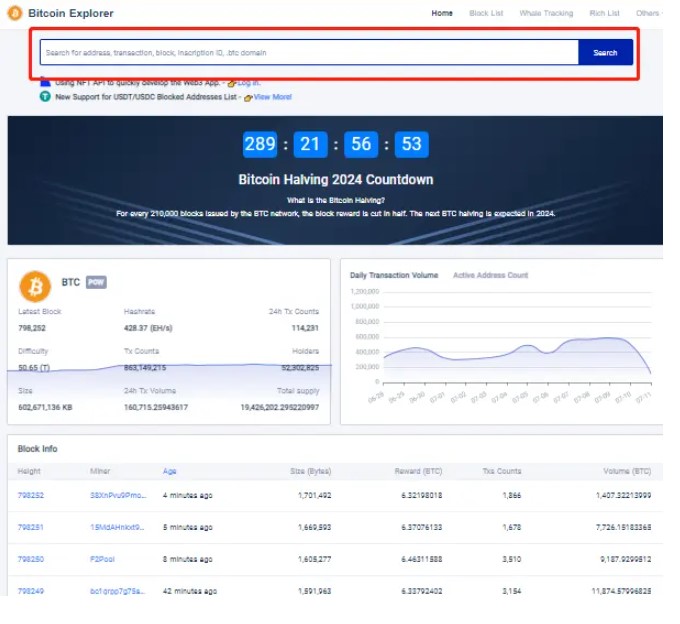
Task: Follow the View More! link
Action: point(273,97)
